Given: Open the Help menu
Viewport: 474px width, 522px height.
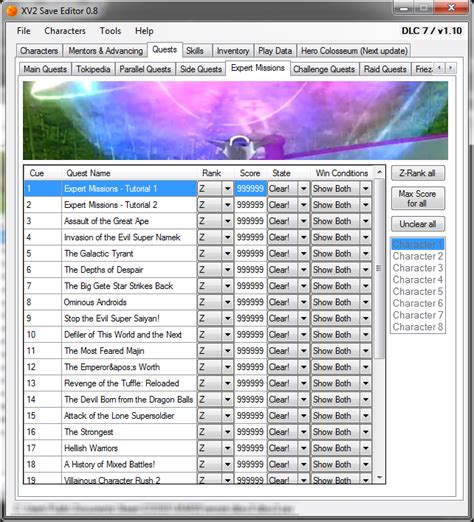Looking at the screenshot, I should (144, 31).
